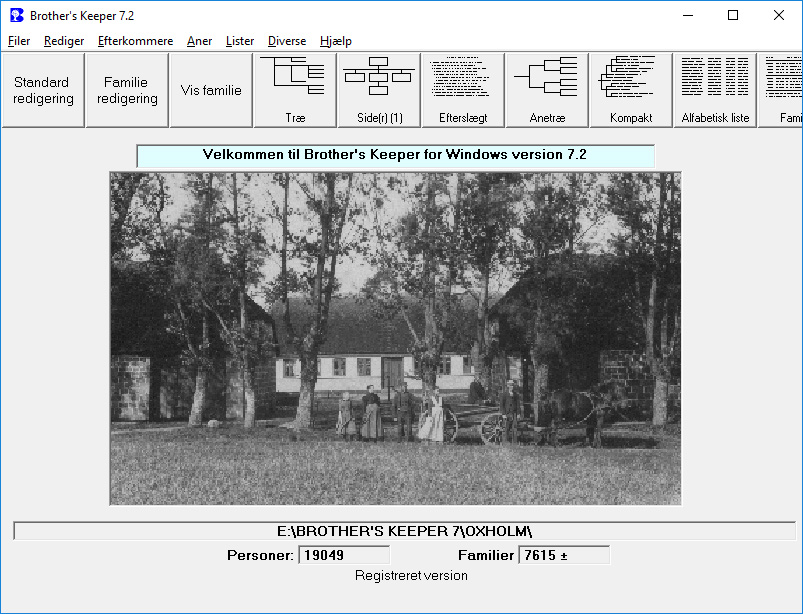Click the Personer: label

pyautogui.click(x=260, y=555)
